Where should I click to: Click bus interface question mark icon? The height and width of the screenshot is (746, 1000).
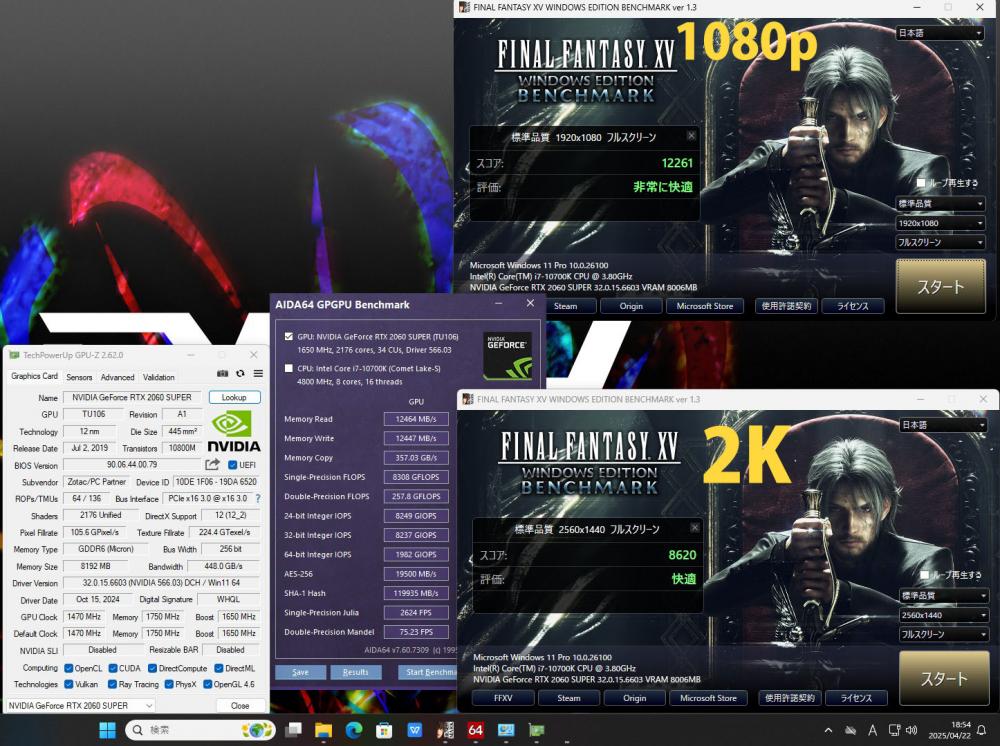coord(258,499)
